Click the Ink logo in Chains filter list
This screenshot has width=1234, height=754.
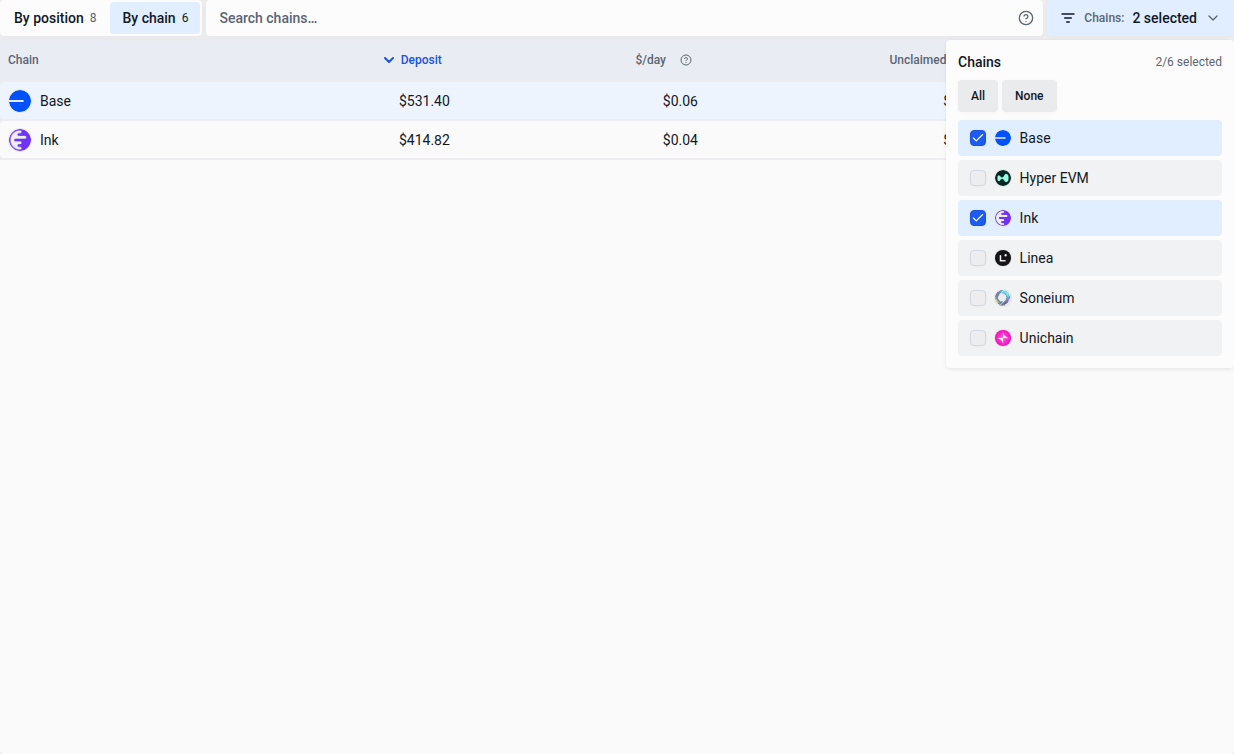tap(1003, 218)
